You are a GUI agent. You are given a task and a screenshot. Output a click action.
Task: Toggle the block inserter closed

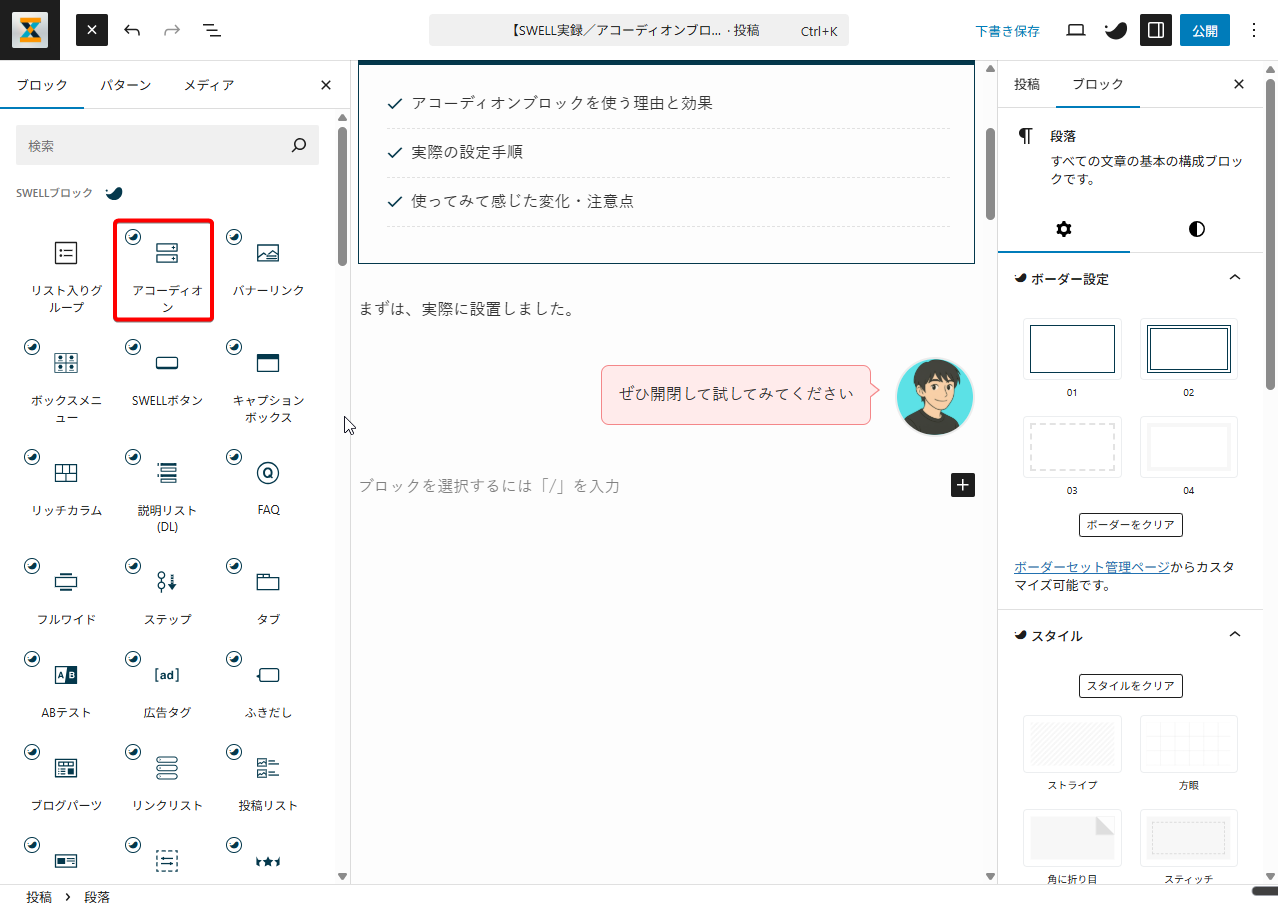click(92, 30)
